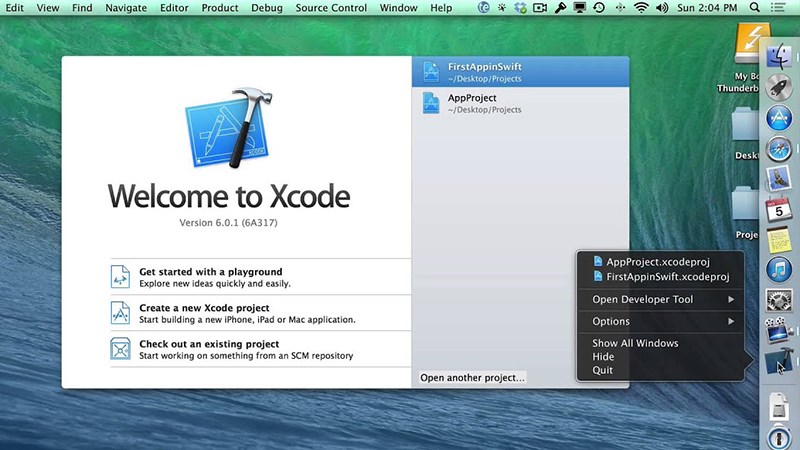Open Projects folder icon on desktop
800x450 pixels.
(745, 205)
